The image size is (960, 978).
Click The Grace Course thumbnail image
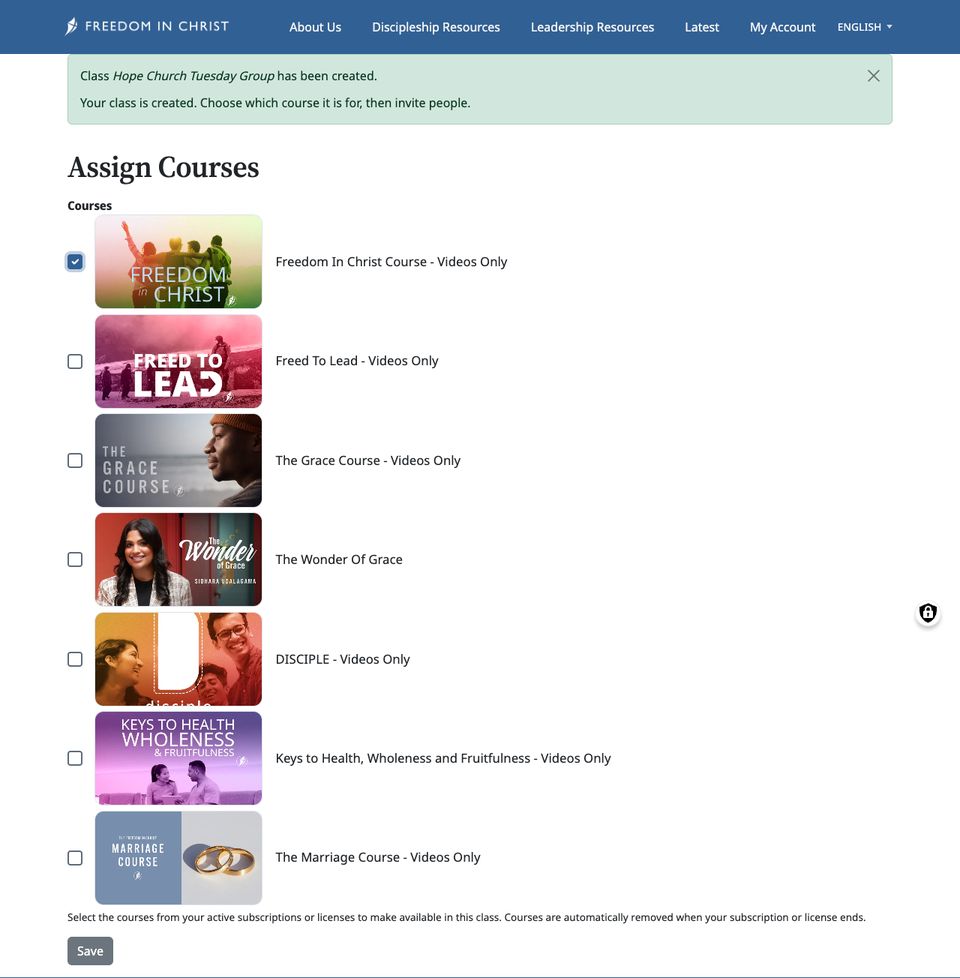178,460
